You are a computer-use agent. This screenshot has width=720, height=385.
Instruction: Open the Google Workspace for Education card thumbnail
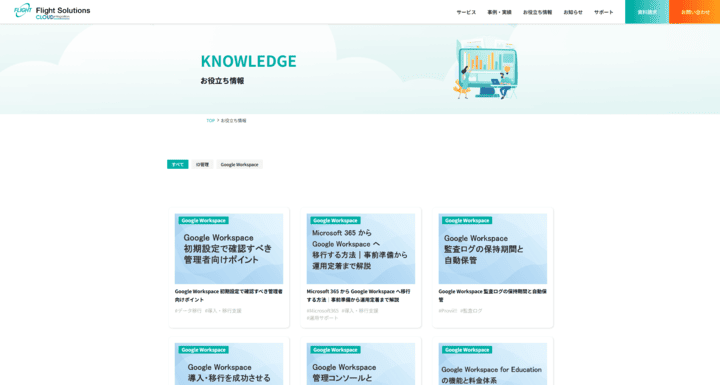493,364
